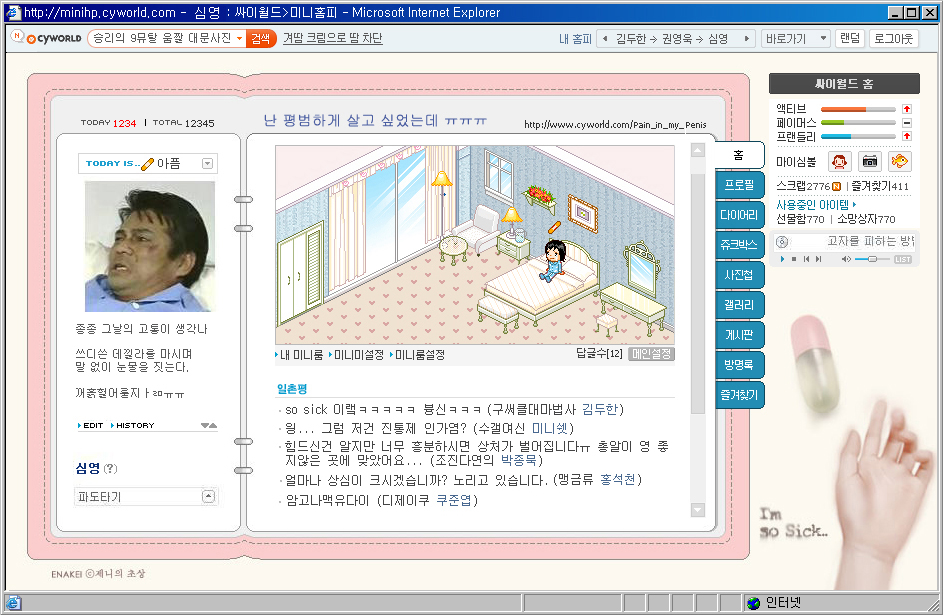
Task: Adjust the music player volume slider
Action: tap(872, 259)
